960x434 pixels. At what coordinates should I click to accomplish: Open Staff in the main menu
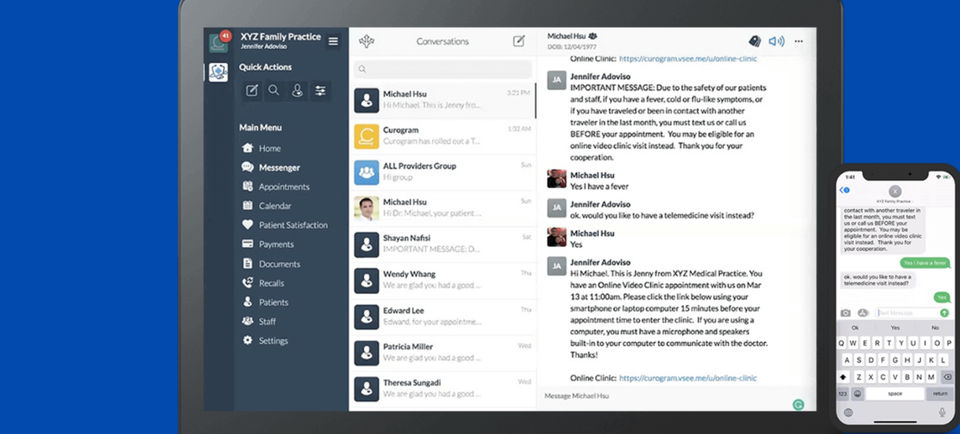258,321
